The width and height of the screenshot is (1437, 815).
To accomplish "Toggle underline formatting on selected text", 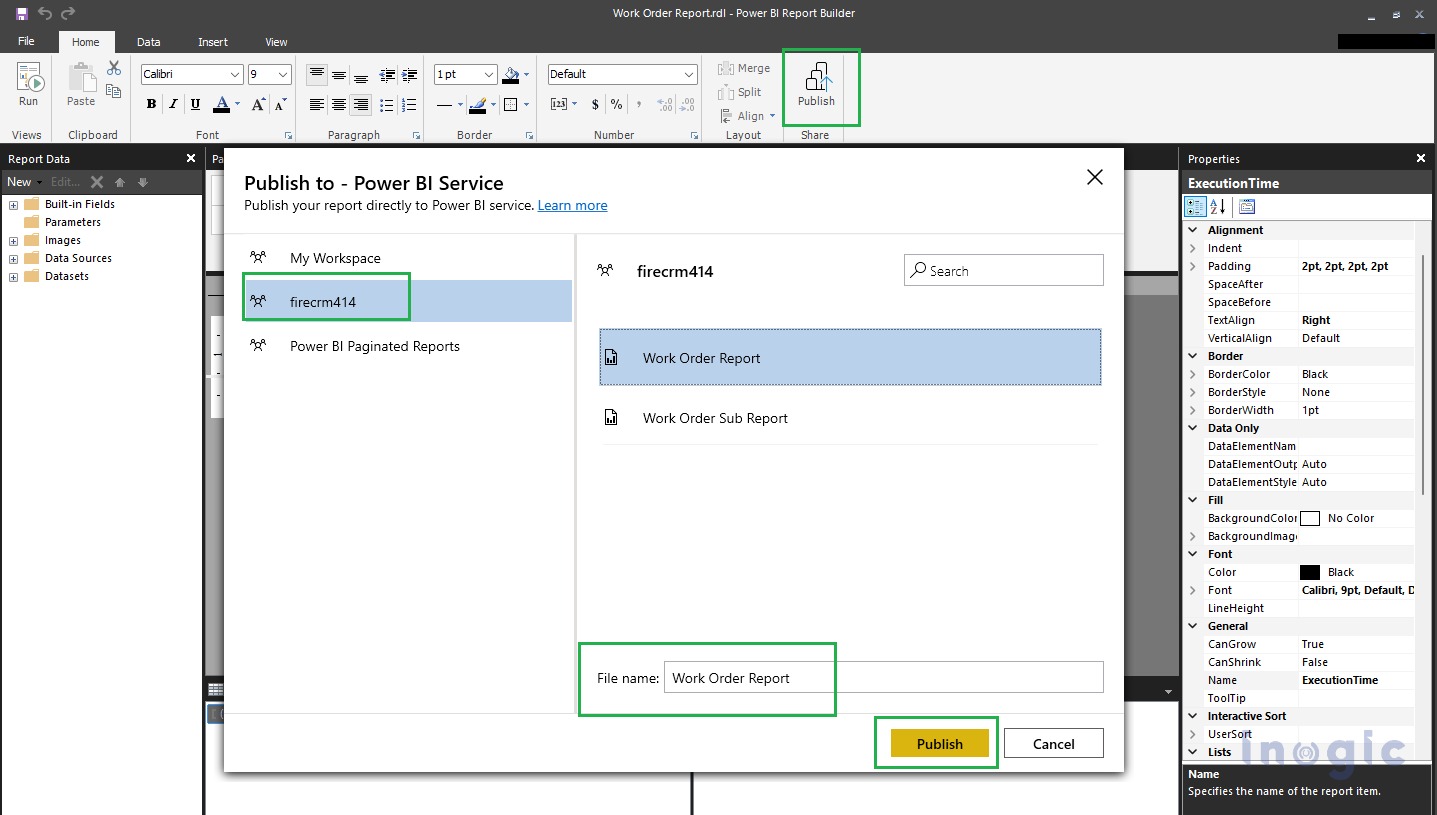I will tap(196, 104).
